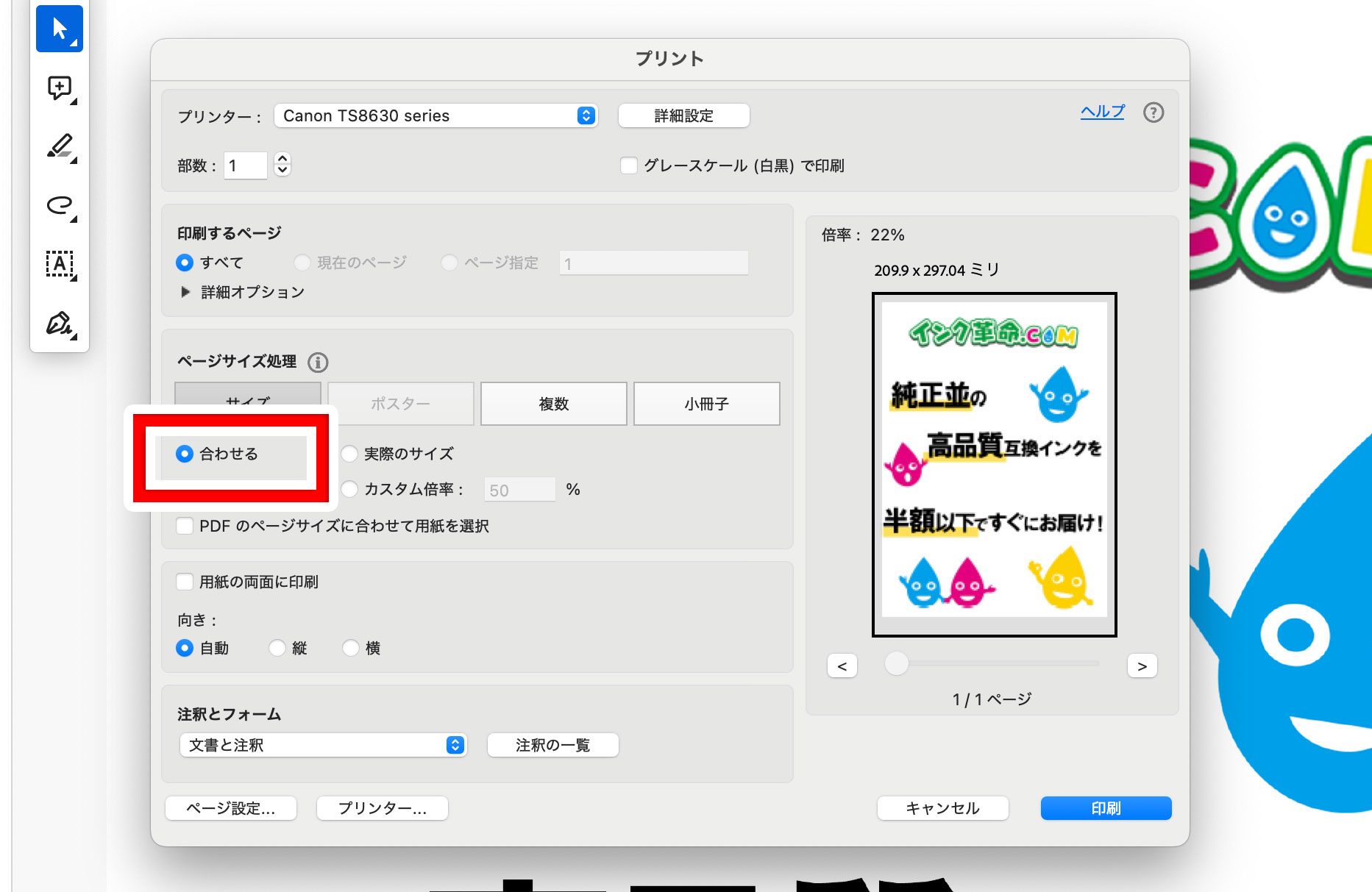Check PDF page size paper selection
Screen dimensions: 1372x892
click(185, 526)
